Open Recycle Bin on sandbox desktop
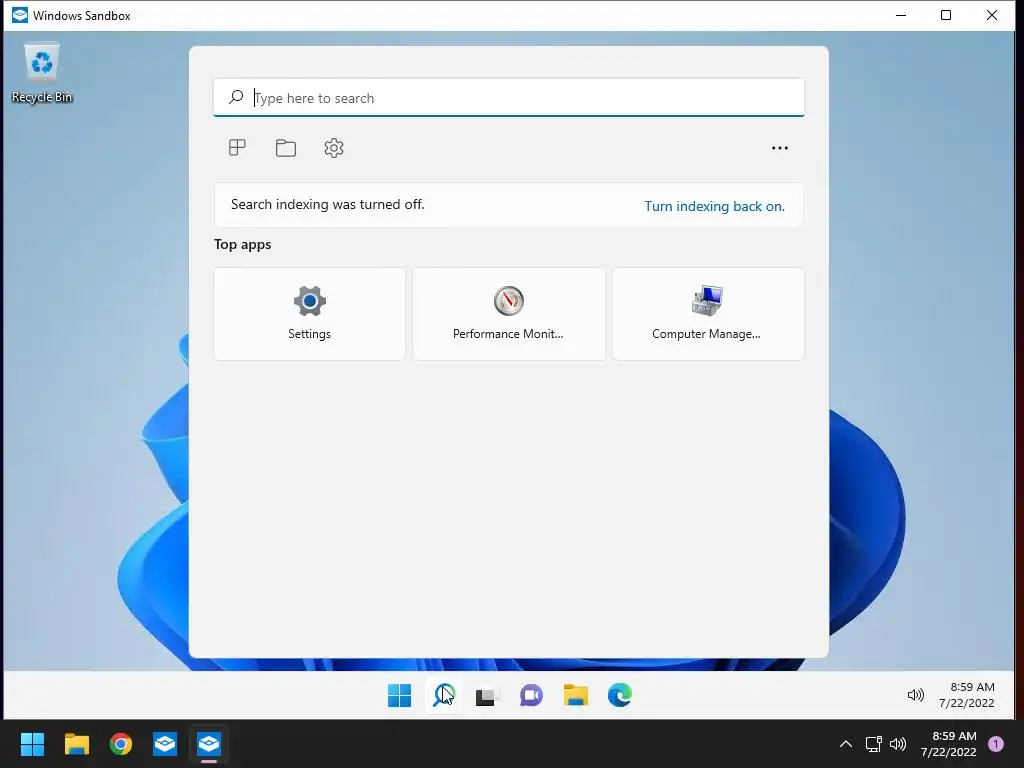The width and height of the screenshot is (1024, 768). point(42,73)
